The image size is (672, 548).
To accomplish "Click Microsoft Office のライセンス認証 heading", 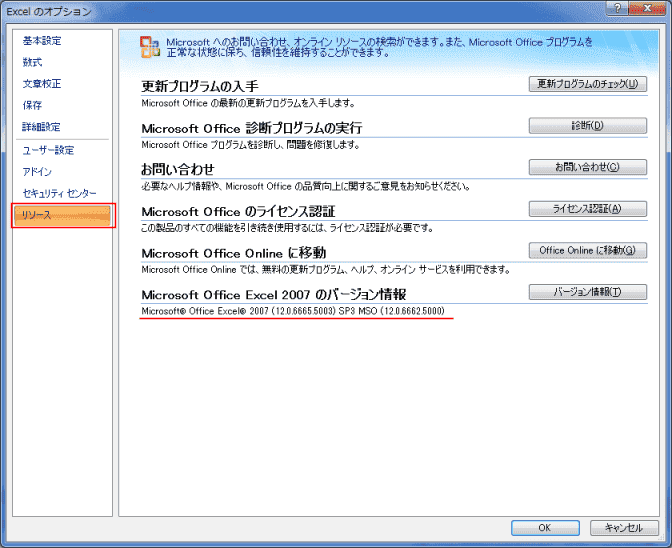I will (x=238, y=211).
